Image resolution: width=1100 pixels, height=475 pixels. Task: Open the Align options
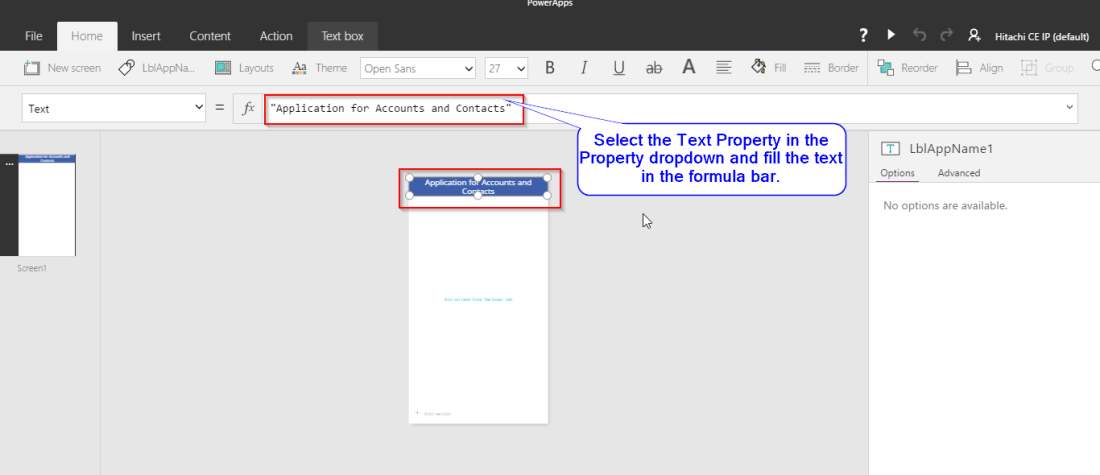tap(979, 68)
